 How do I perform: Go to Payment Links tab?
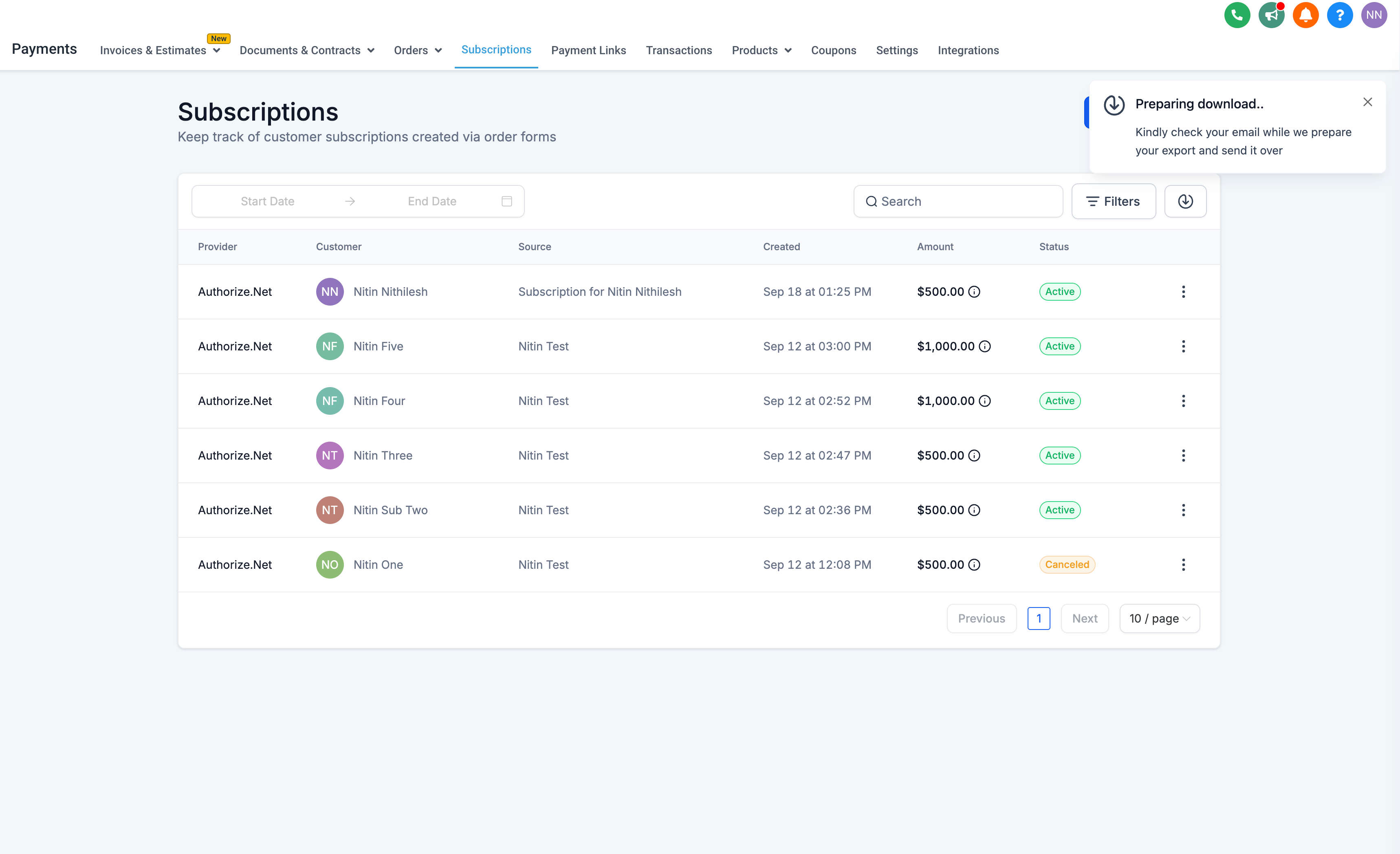click(588, 51)
